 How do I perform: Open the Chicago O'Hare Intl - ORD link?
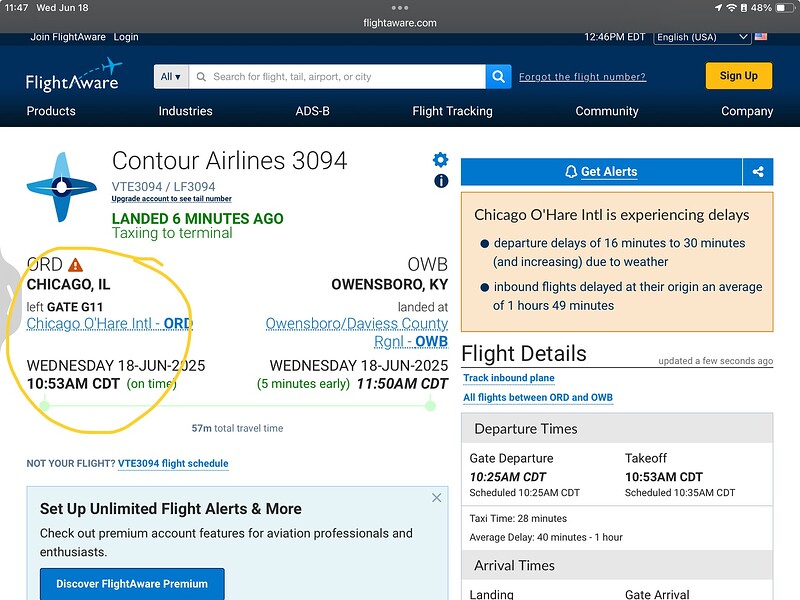point(110,323)
